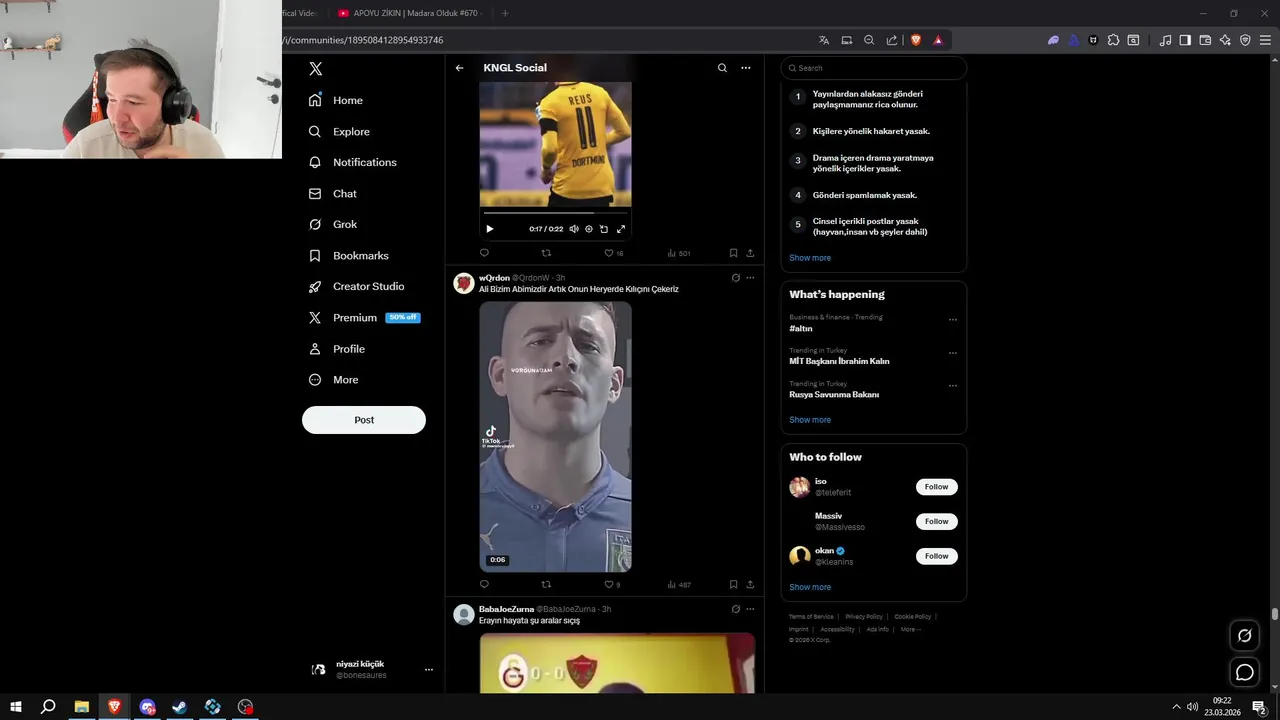Image resolution: width=1280 pixels, height=720 pixels.
Task: Open the X logo home icon
Action: click(316, 69)
